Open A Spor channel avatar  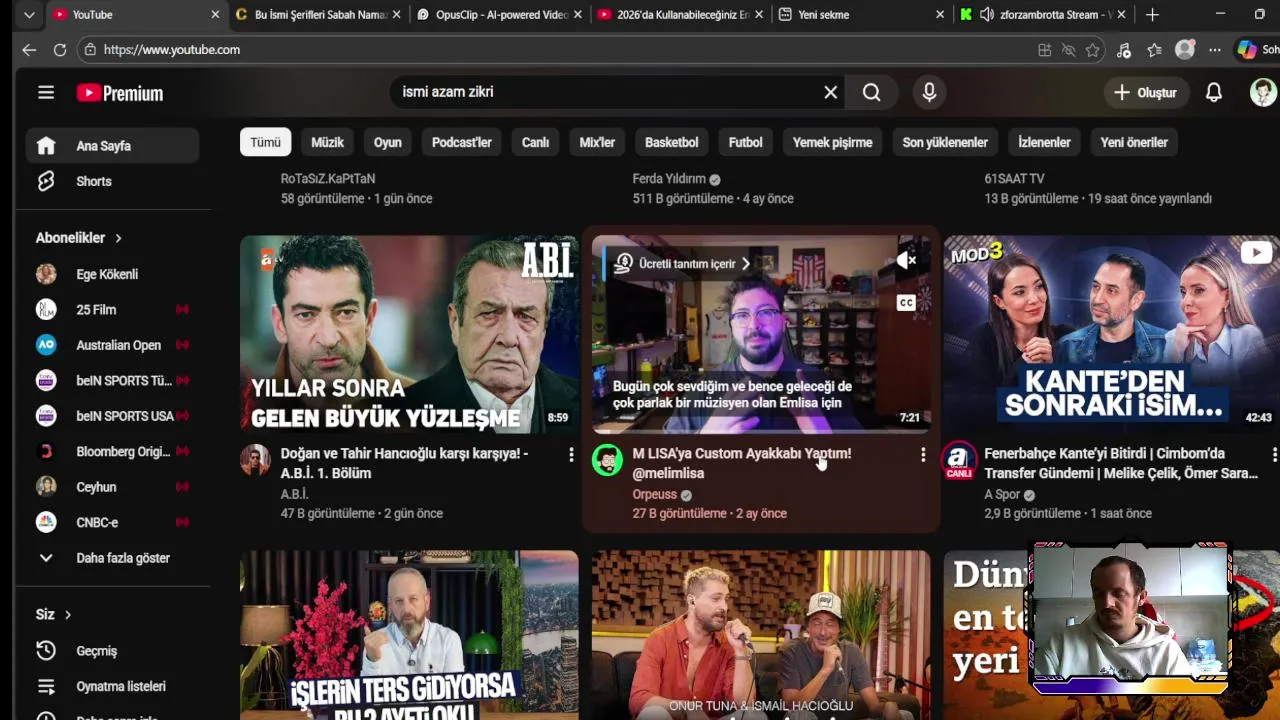960,460
